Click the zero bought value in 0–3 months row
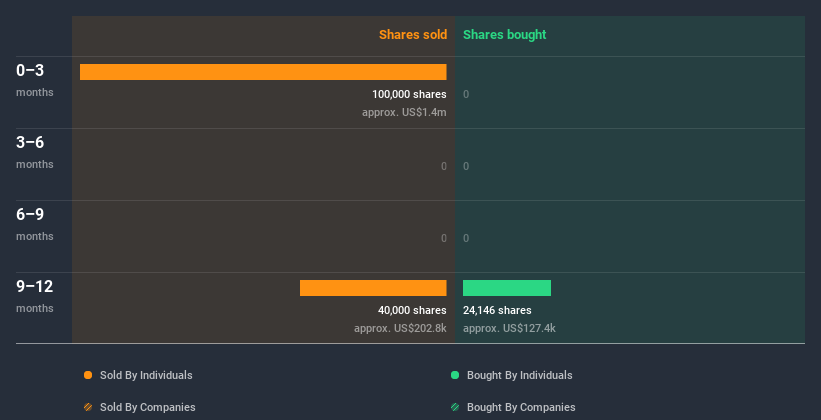This screenshot has height=420, width=821. (466, 94)
